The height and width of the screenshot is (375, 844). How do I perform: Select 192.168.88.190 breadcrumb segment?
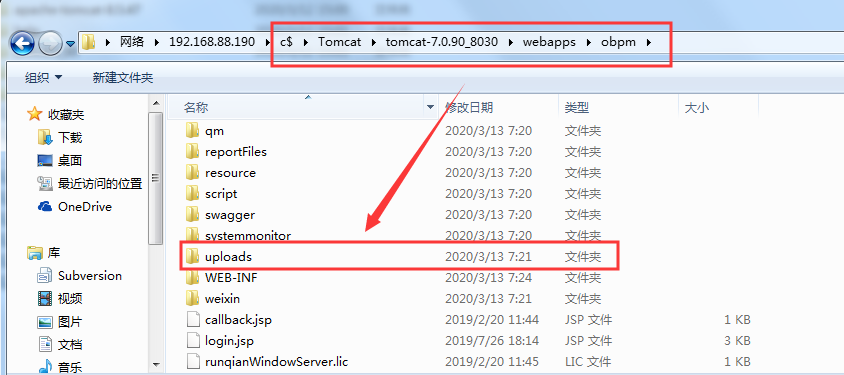[212, 42]
